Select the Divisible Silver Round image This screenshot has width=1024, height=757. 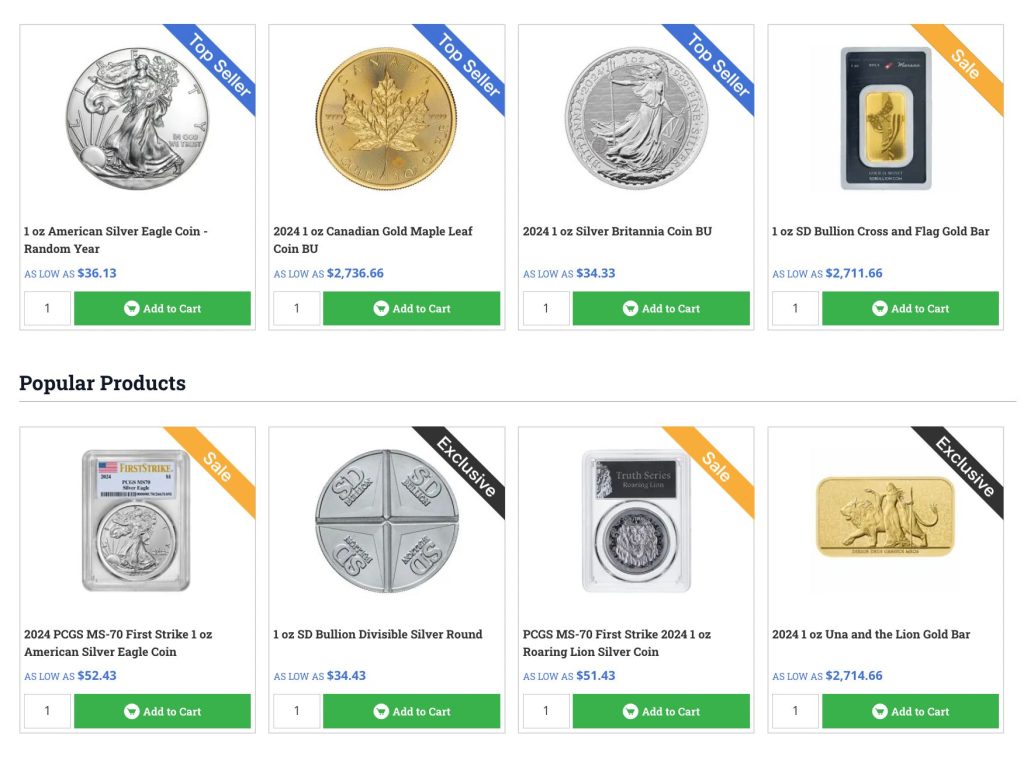(x=386, y=521)
